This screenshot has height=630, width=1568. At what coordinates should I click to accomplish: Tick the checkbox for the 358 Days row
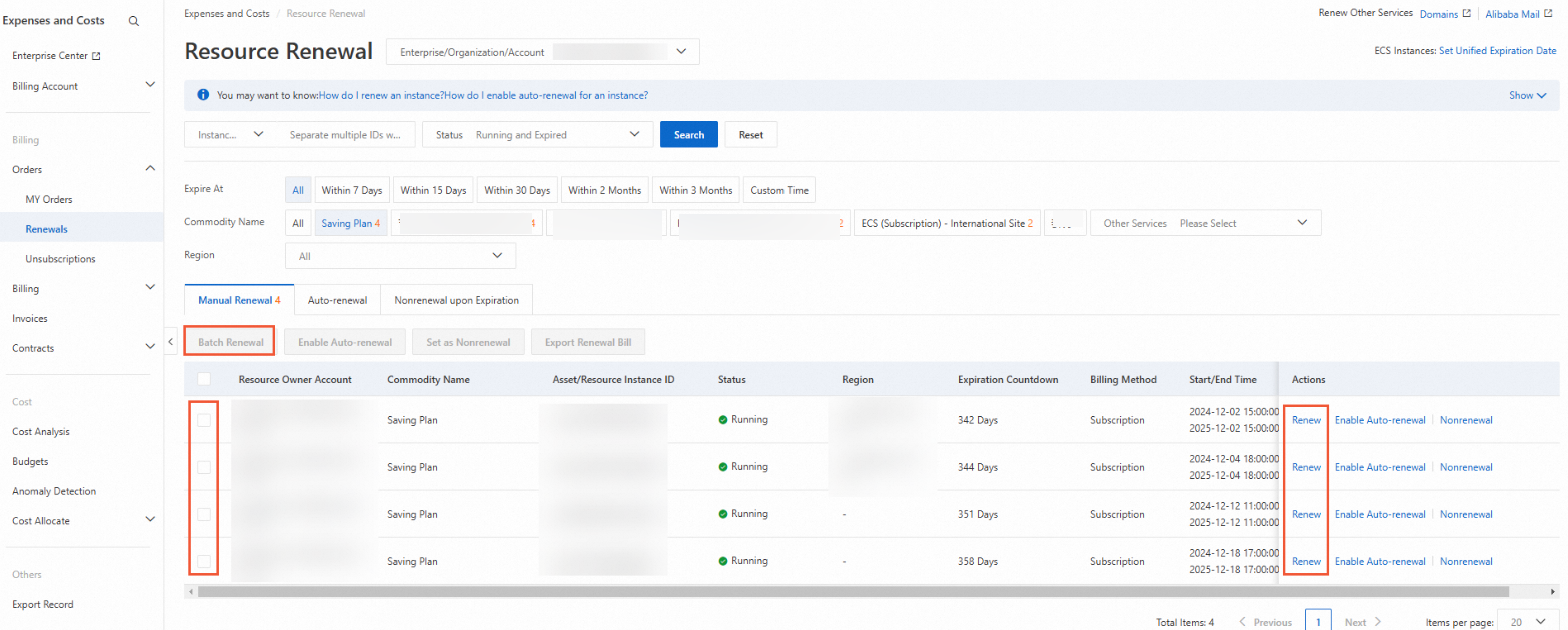point(204,560)
